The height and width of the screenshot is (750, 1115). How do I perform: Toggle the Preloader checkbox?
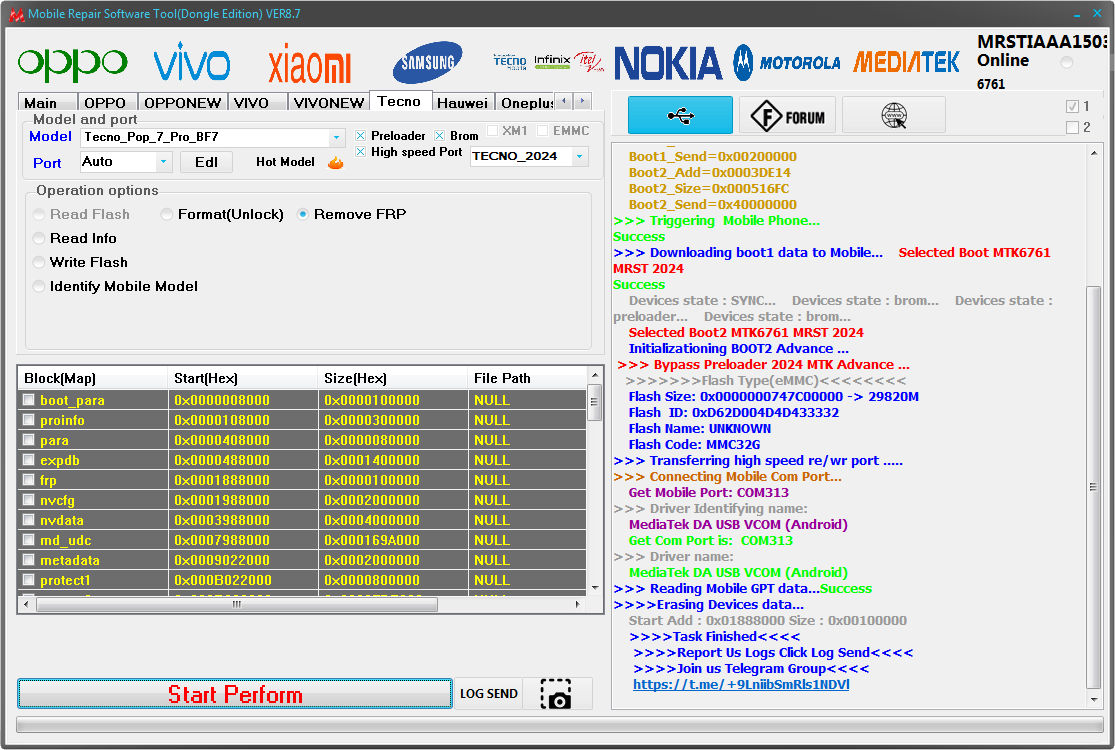click(x=361, y=136)
